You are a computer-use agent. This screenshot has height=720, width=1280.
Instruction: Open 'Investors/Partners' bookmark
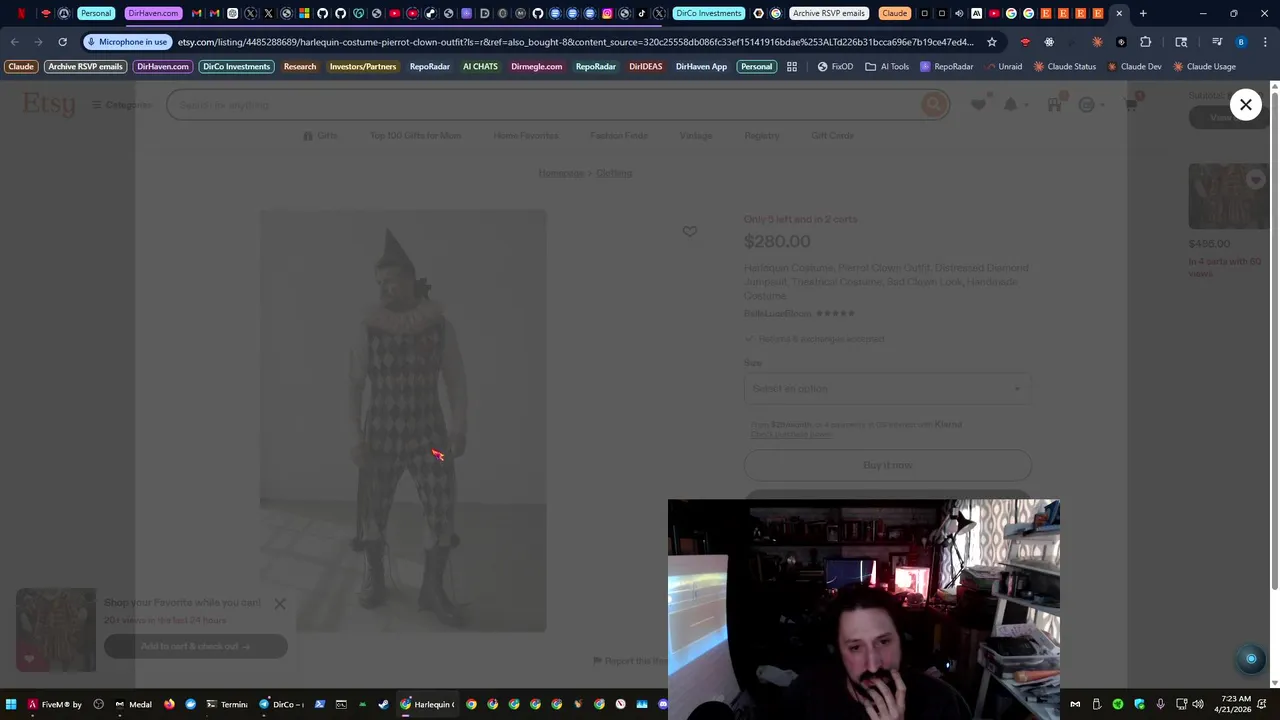(x=363, y=66)
